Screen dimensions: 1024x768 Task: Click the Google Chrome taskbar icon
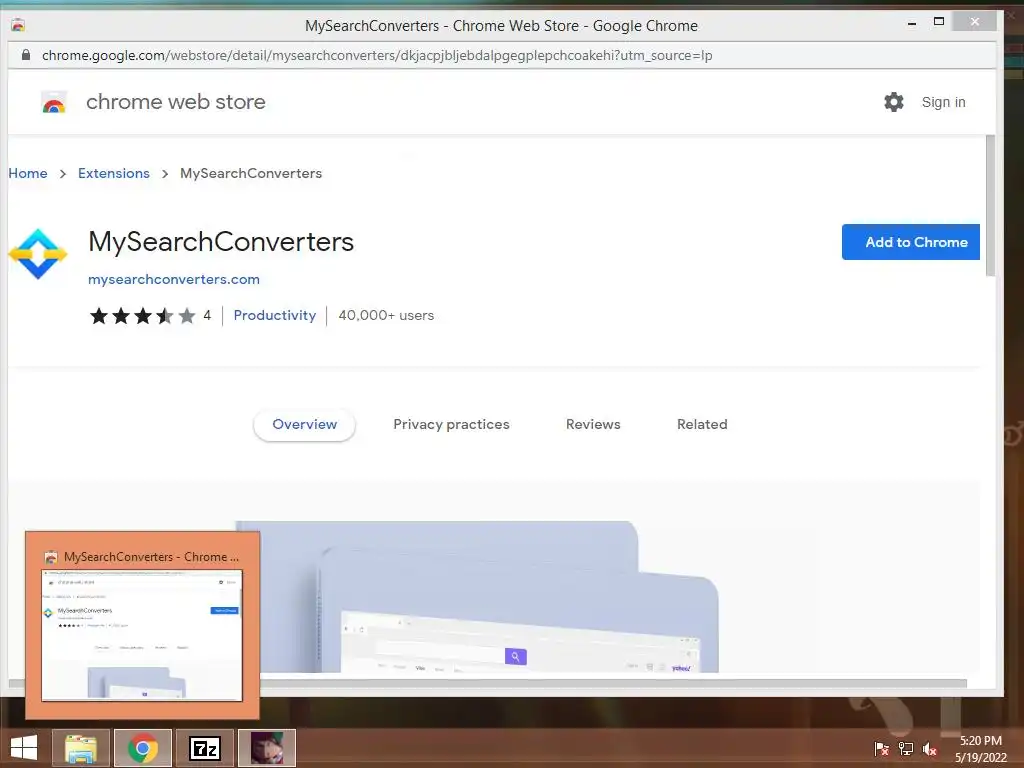click(x=143, y=748)
